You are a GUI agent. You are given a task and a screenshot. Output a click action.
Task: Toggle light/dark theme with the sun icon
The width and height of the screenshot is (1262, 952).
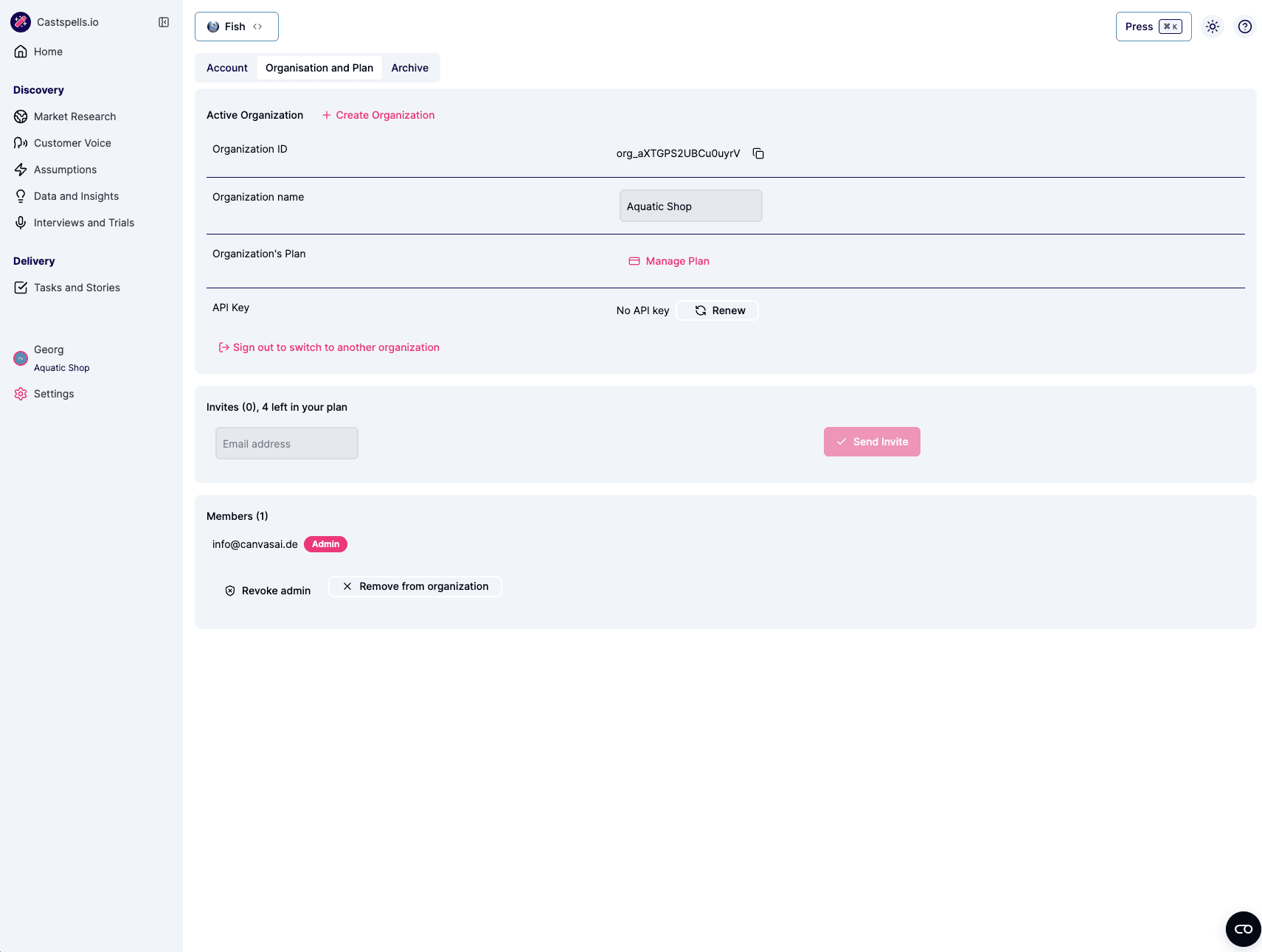[x=1212, y=26]
